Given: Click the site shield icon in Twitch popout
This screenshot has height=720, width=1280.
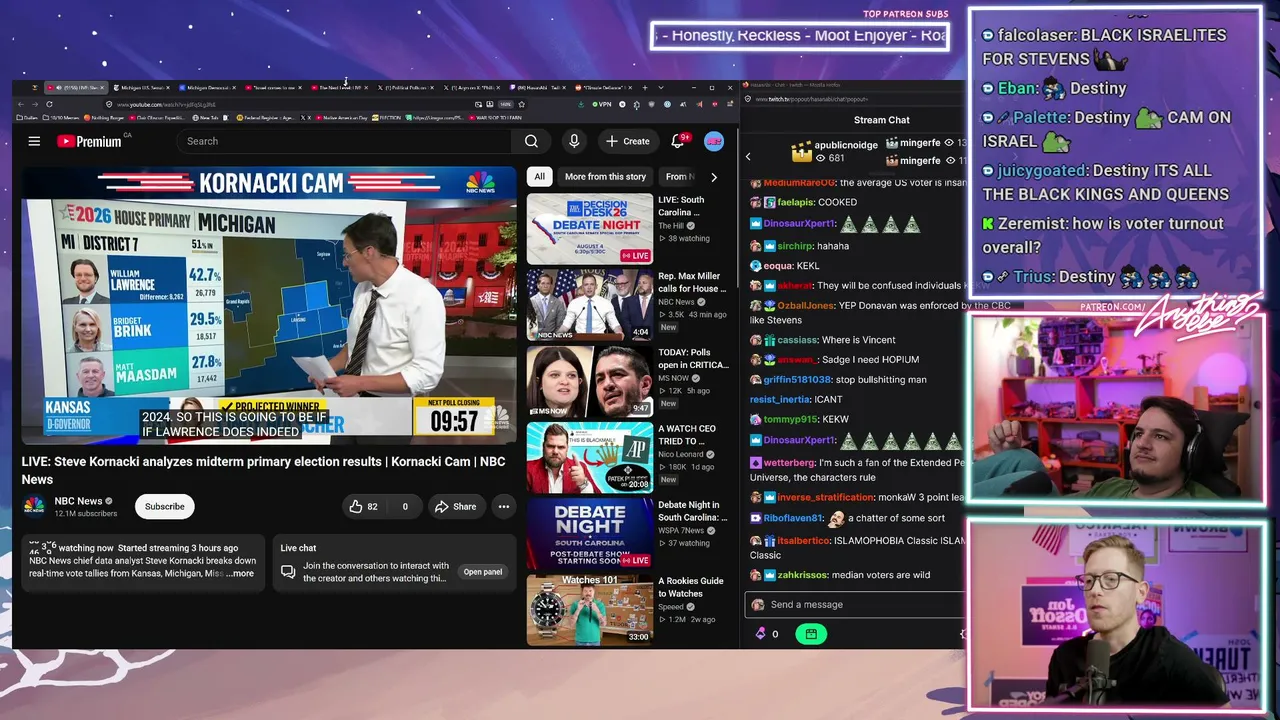Looking at the screenshot, I should [747, 99].
